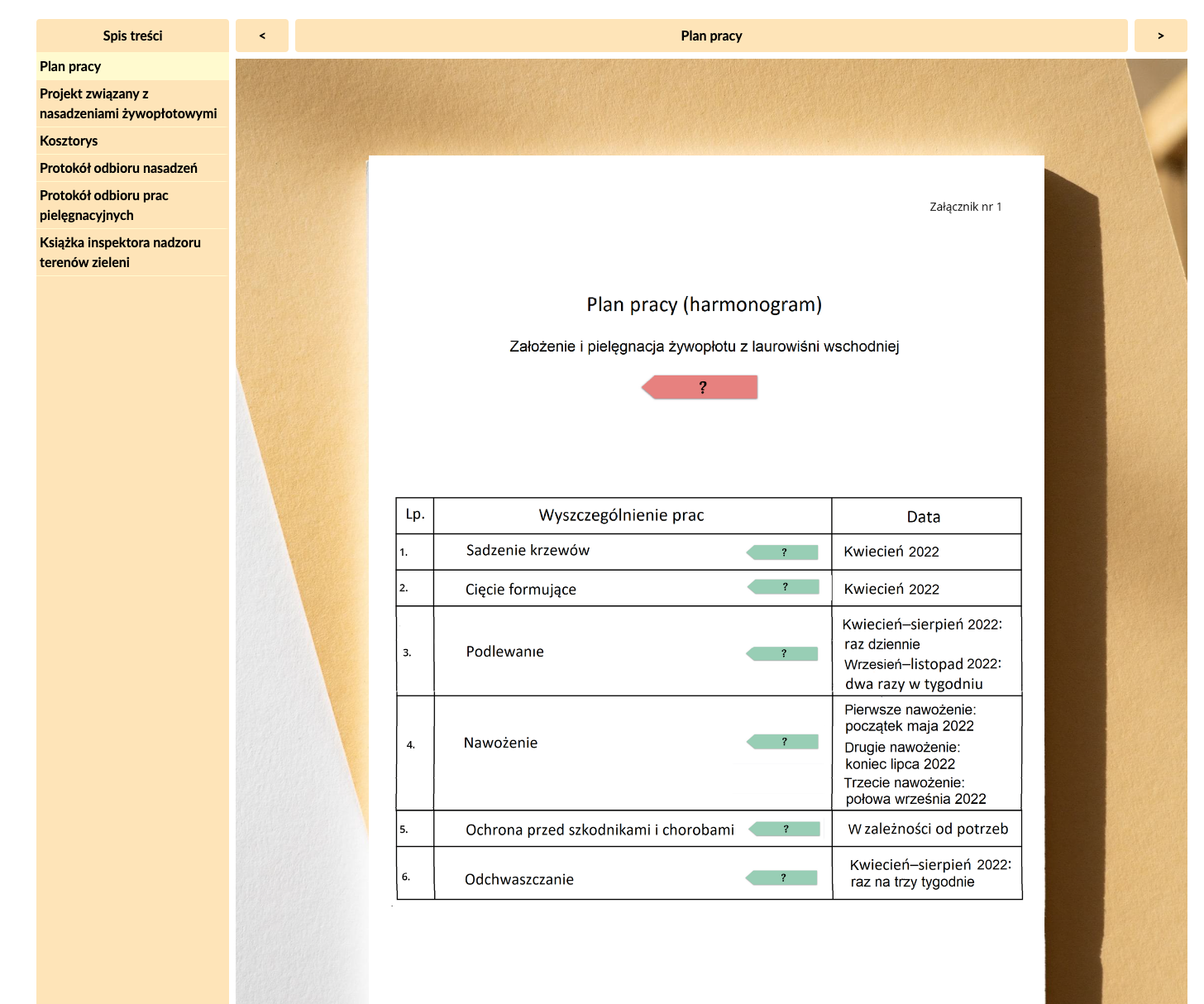Click the red hint marker under the subtitle
Image resolution: width=1204 pixels, height=1004 pixels.
[700, 387]
